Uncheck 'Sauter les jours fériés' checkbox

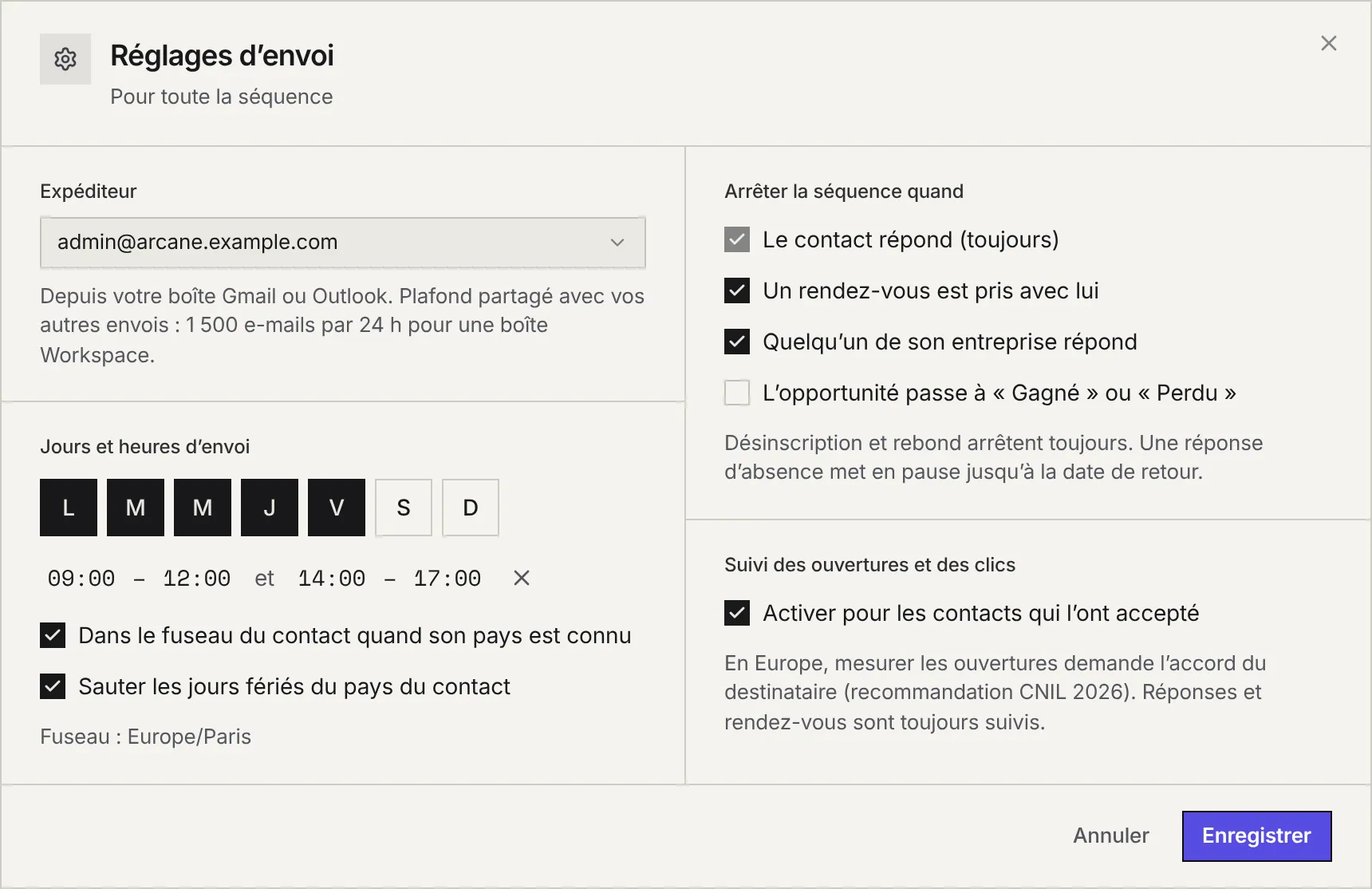(x=53, y=686)
